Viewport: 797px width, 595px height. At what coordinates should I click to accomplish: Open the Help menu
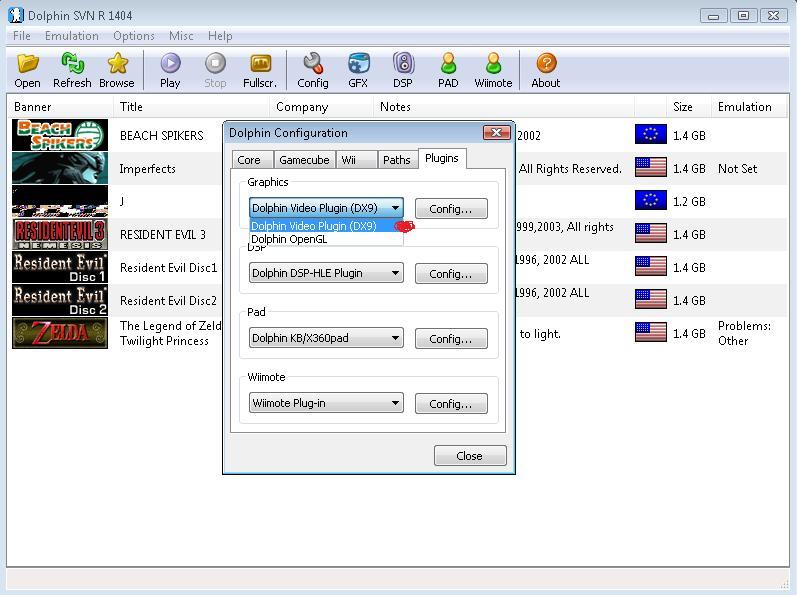click(220, 36)
